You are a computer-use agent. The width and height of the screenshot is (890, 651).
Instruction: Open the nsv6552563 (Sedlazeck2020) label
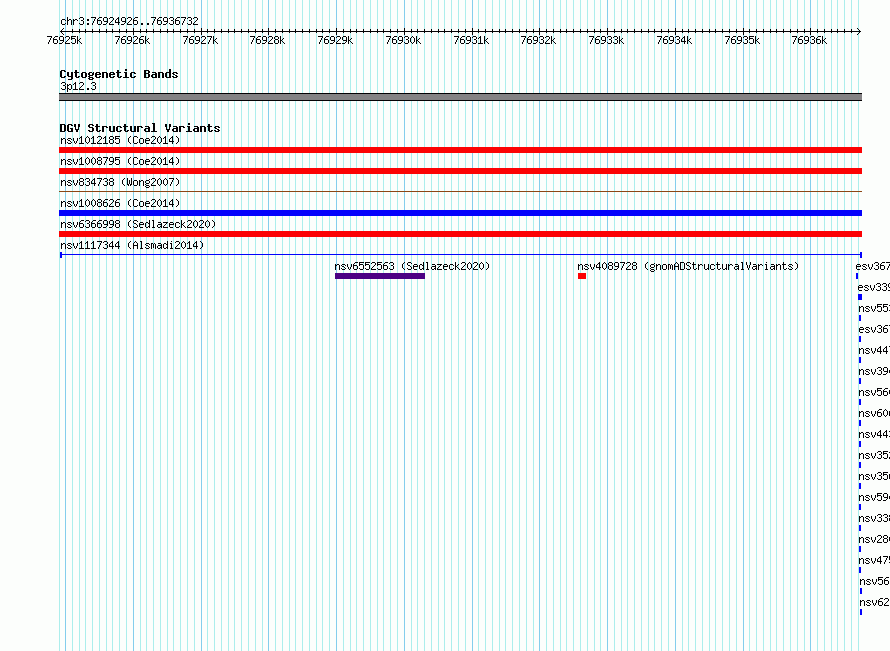(412, 266)
